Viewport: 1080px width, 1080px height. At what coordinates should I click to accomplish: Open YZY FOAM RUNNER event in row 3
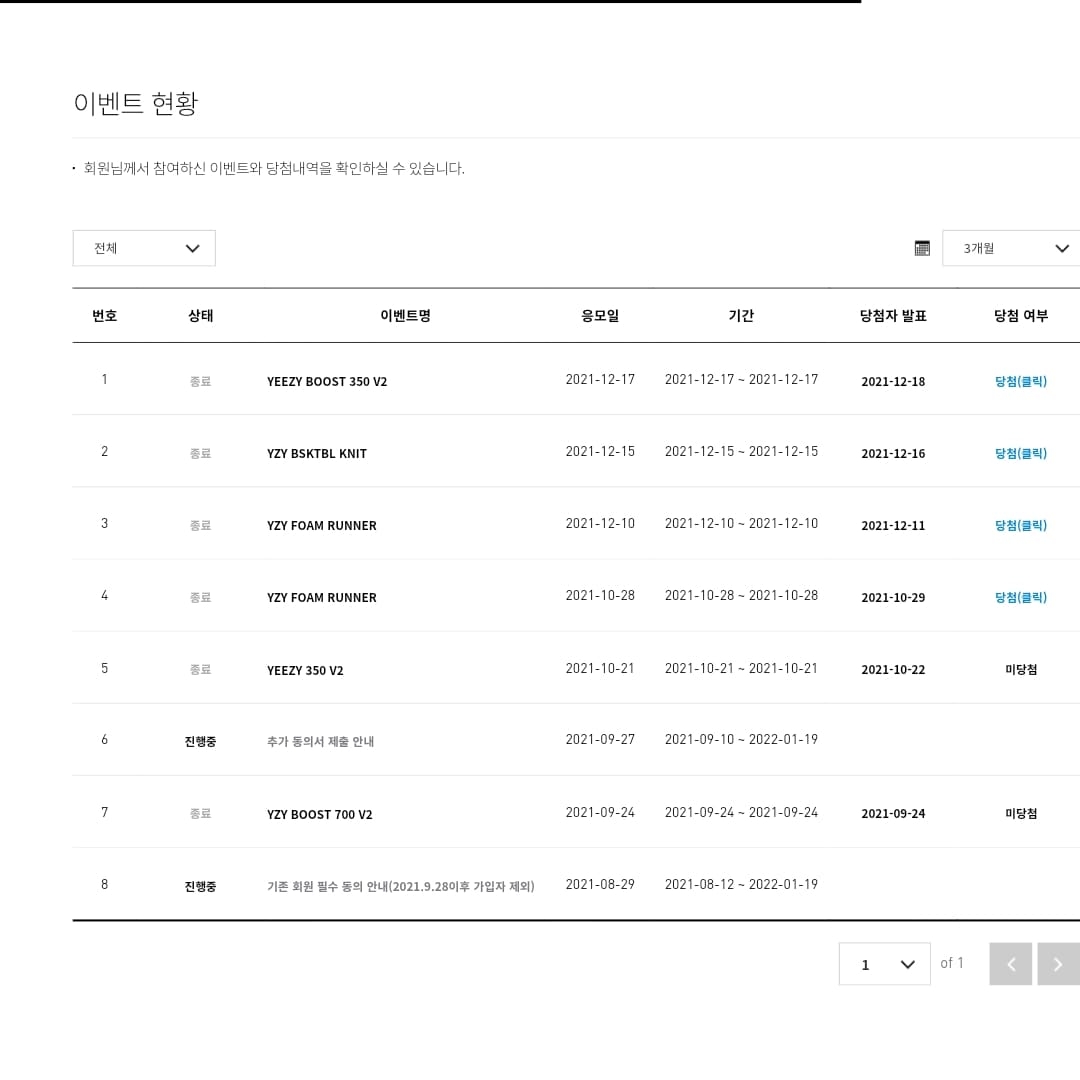click(x=322, y=526)
